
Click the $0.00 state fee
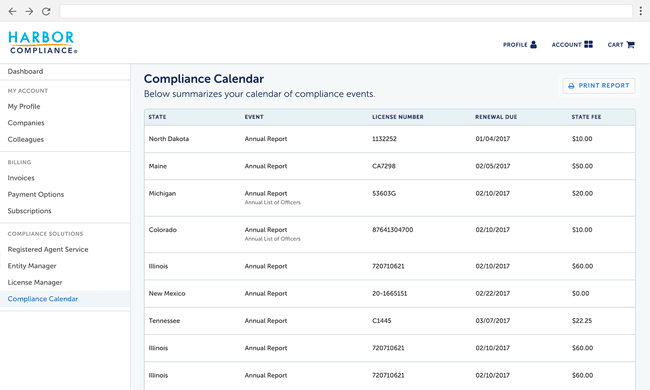point(580,293)
